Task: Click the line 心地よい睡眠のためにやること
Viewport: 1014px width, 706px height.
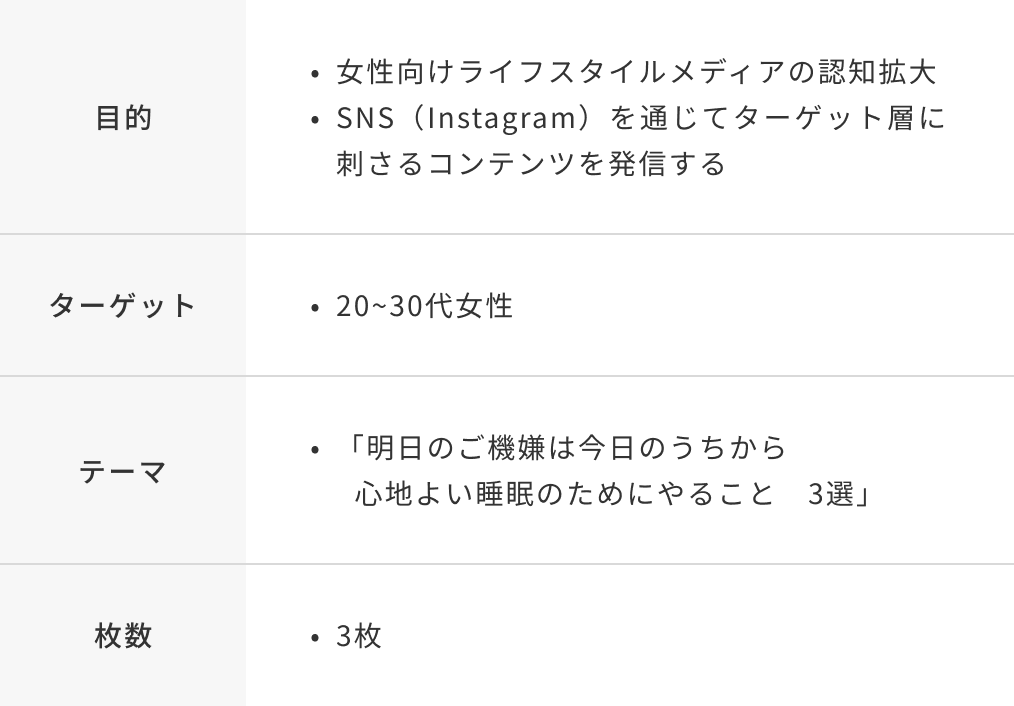Action: coord(564,493)
